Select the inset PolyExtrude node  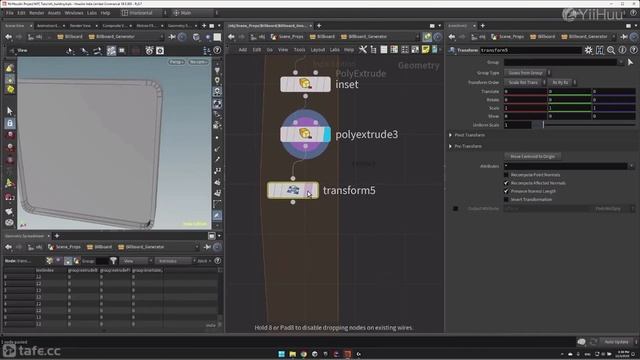coord(305,84)
